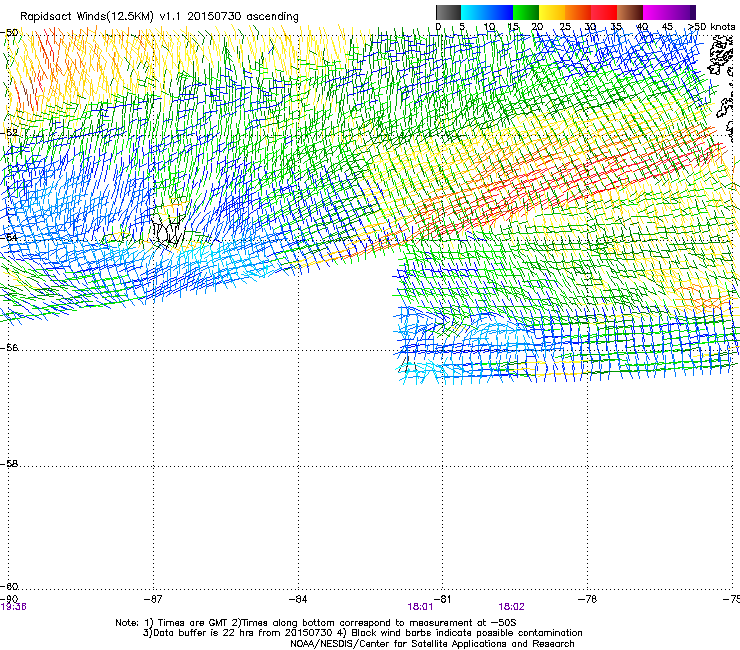The image size is (740, 650).
Task: Click the longitude label "-87"
Action: 153,599
